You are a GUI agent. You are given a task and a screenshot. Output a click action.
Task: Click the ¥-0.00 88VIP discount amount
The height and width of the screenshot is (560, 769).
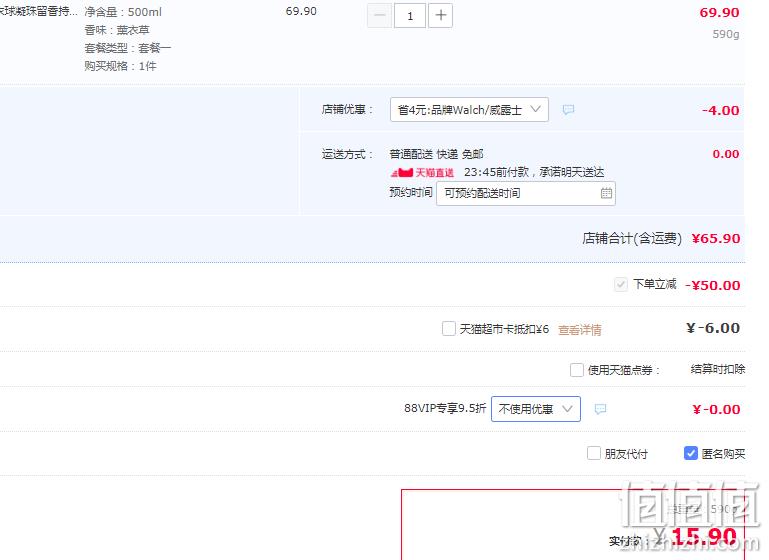(716, 409)
